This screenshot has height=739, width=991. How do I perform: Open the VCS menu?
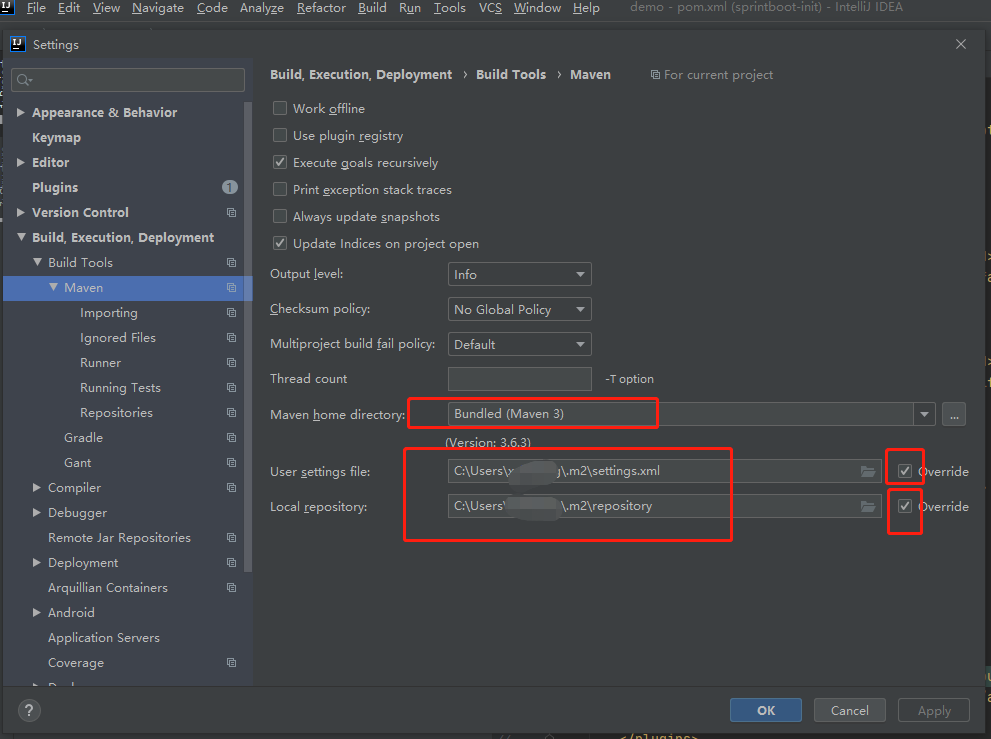490,8
